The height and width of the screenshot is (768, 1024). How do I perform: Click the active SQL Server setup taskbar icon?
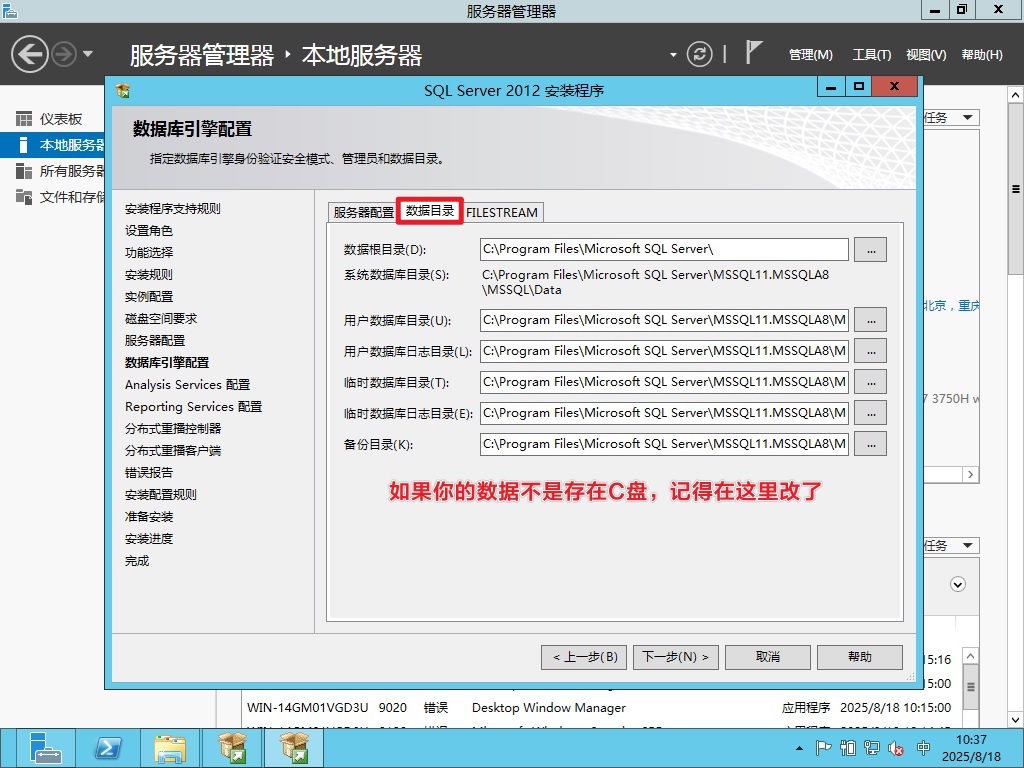pyautogui.click(x=294, y=748)
